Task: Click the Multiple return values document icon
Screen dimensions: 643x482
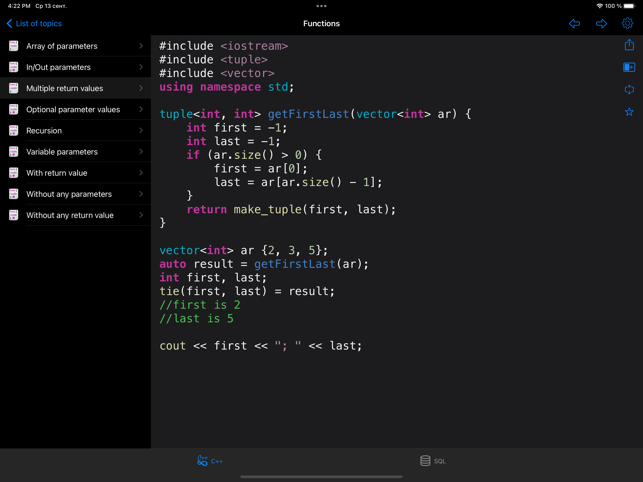Action: pyautogui.click(x=14, y=88)
